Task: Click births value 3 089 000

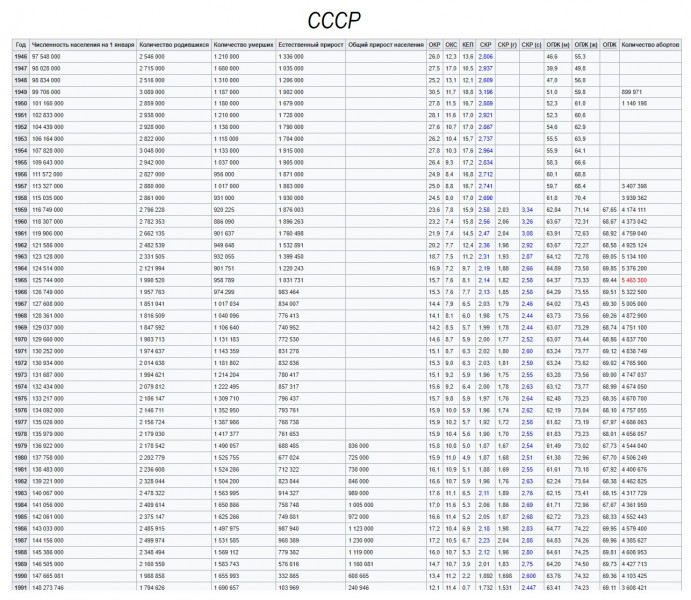Action: (152, 92)
